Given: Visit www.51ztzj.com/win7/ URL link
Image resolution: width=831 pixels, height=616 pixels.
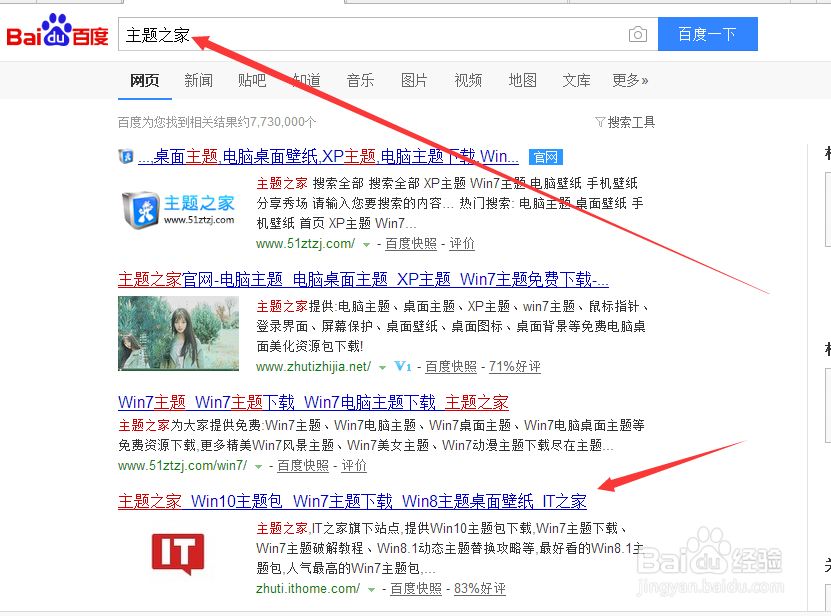Looking at the screenshot, I should [x=183, y=466].
